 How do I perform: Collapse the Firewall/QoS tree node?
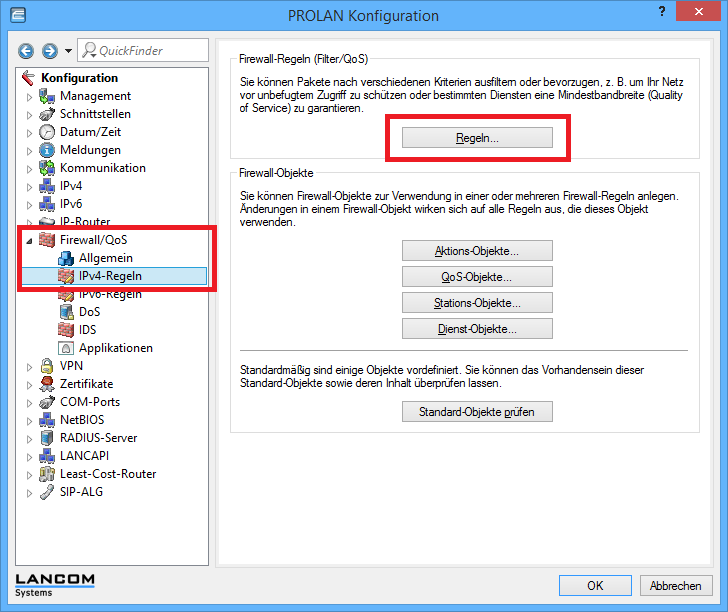29,241
